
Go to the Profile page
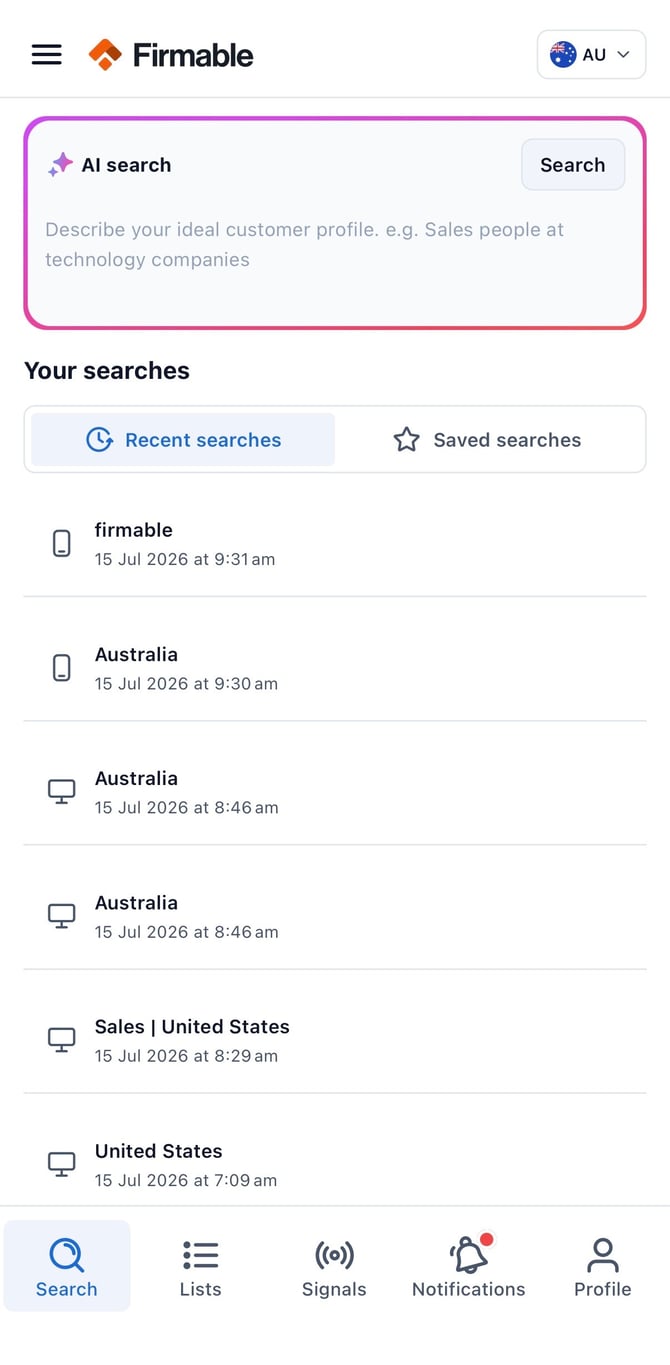pos(602,1267)
